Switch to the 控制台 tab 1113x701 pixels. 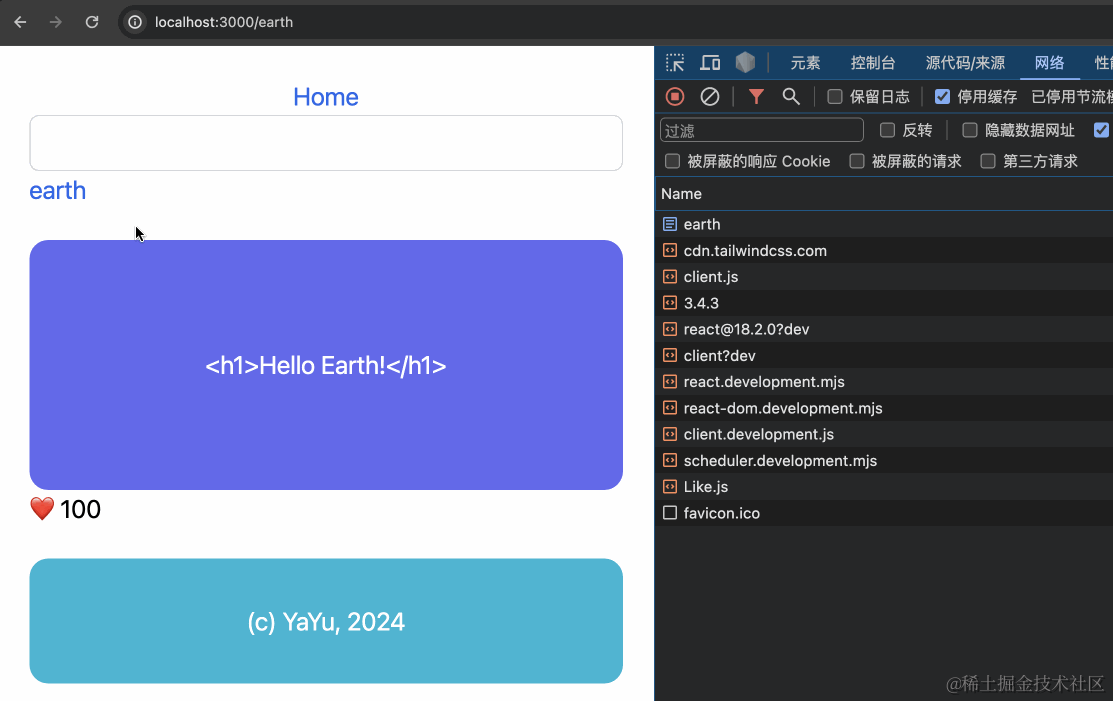click(872, 63)
